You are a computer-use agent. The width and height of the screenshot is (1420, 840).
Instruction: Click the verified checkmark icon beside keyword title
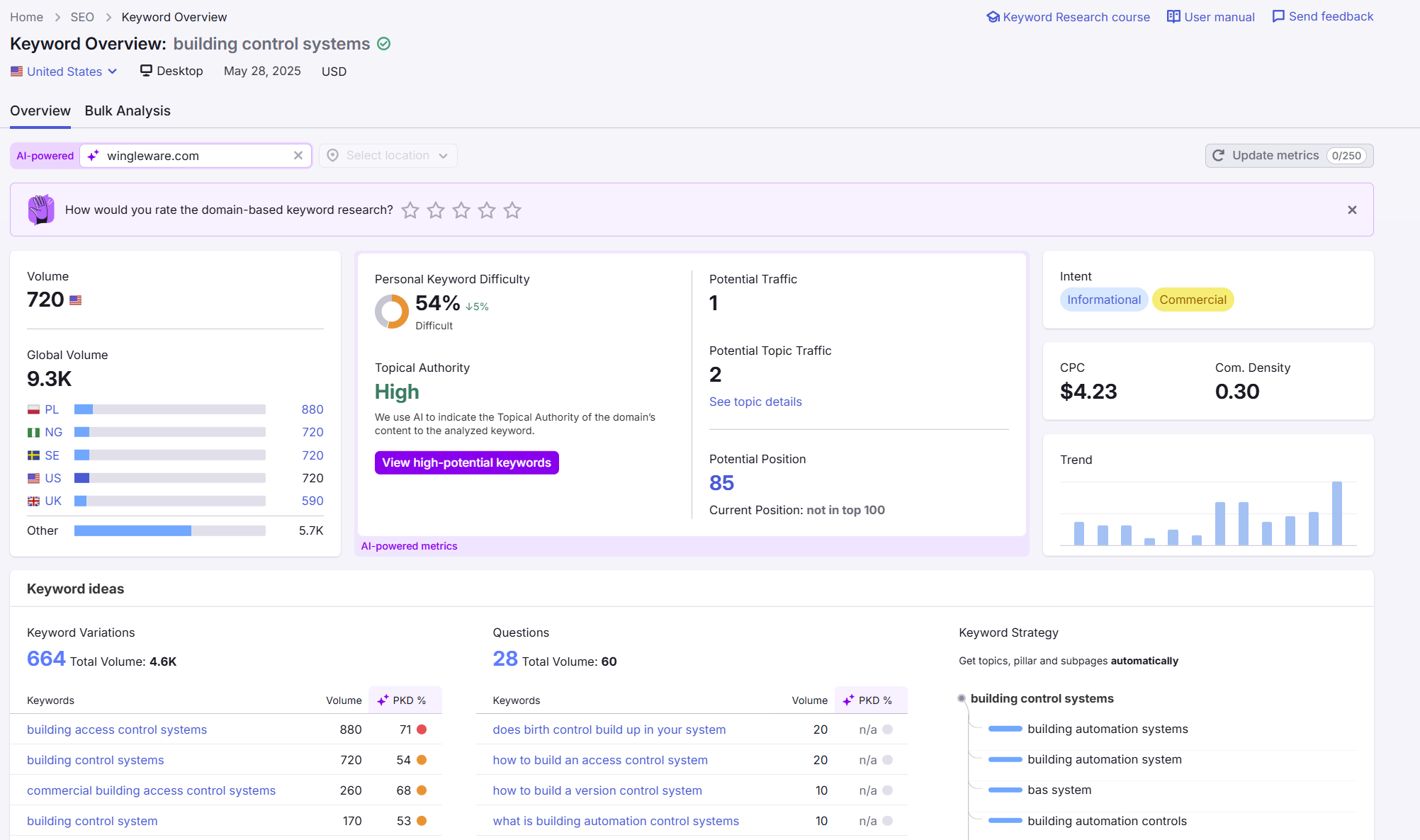(x=383, y=44)
